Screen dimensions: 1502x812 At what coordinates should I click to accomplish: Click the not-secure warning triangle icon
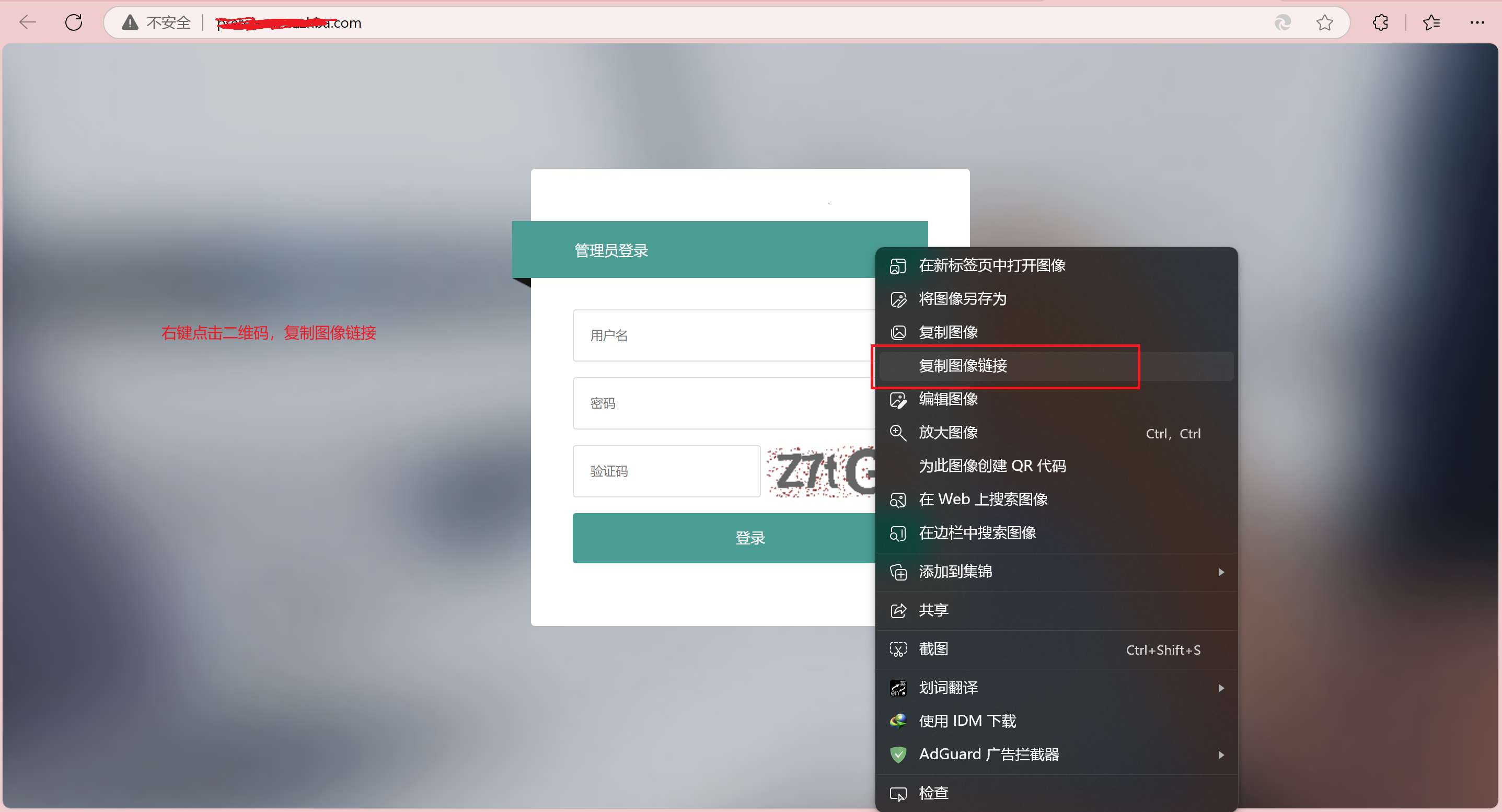click(x=130, y=23)
